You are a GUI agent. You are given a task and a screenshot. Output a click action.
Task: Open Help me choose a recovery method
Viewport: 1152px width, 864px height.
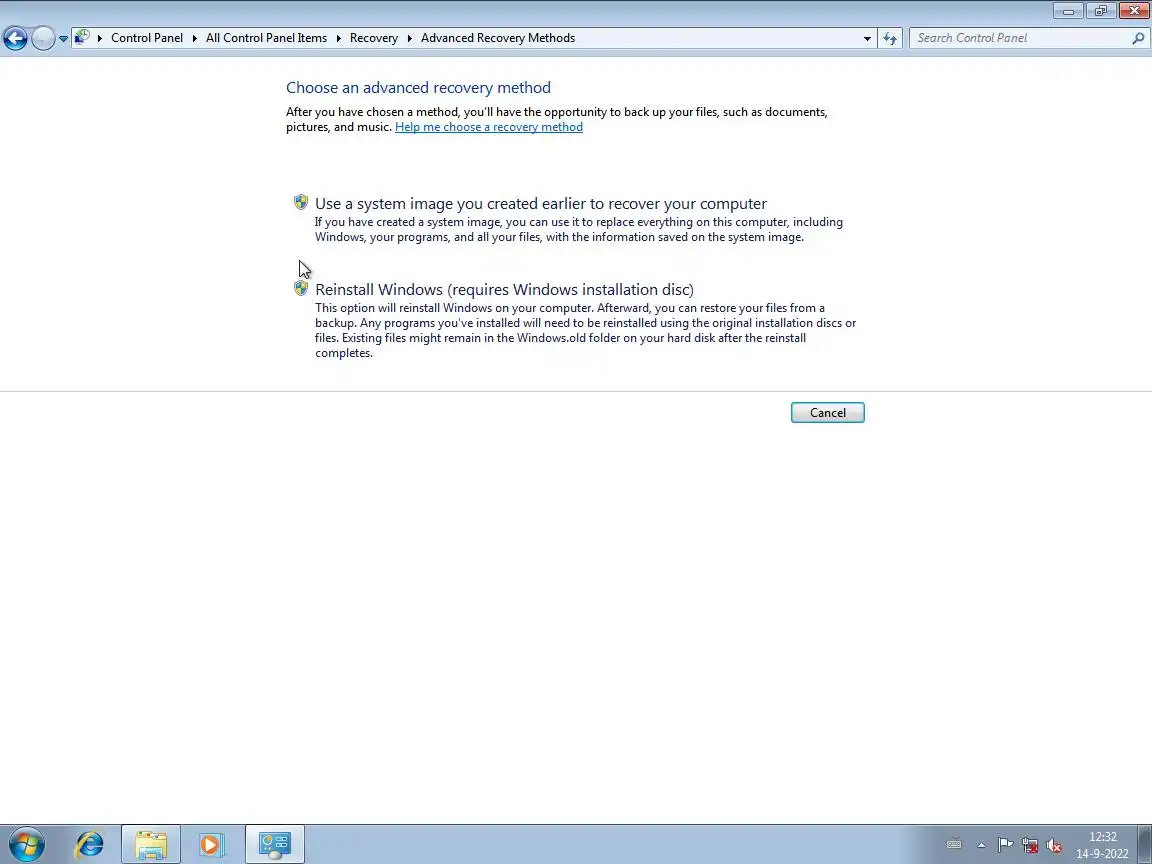pos(489,127)
